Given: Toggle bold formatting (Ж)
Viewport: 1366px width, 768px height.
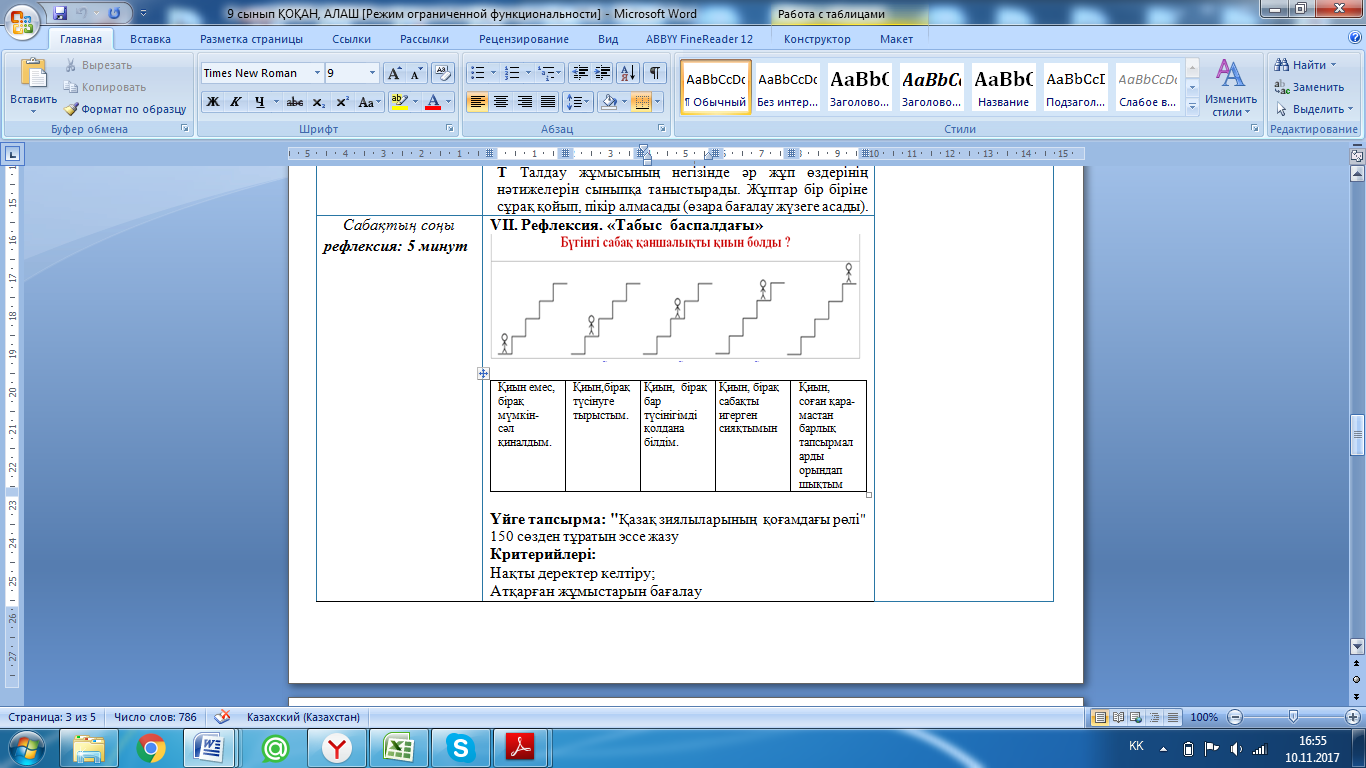Looking at the screenshot, I should (213, 102).
